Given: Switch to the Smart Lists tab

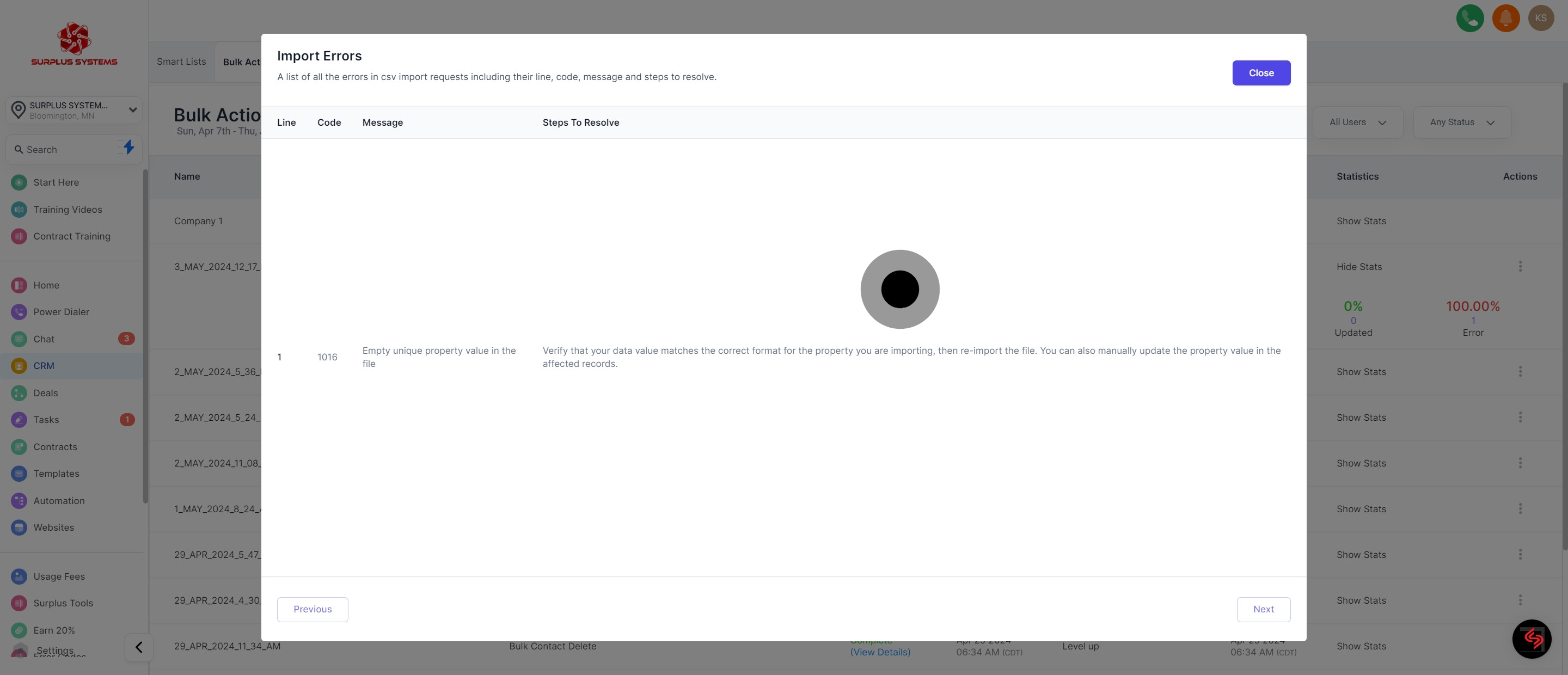Looking at the screenshot, I should pyautogui.click(x=181, y=62).
